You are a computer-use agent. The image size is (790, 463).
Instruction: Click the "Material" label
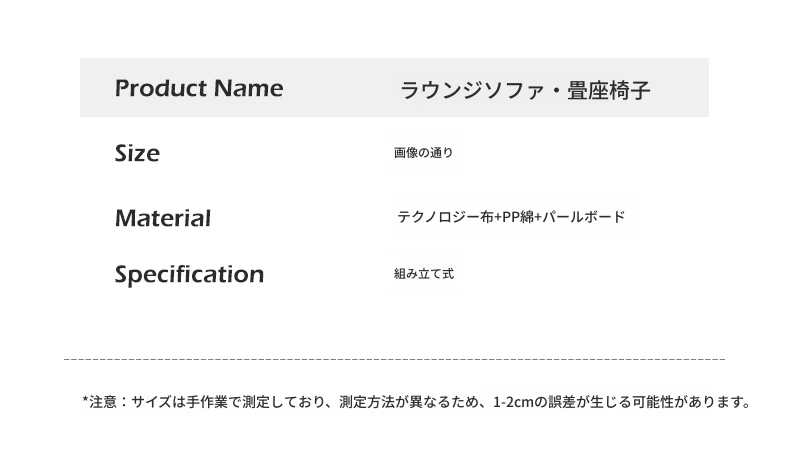coord(162,218)
